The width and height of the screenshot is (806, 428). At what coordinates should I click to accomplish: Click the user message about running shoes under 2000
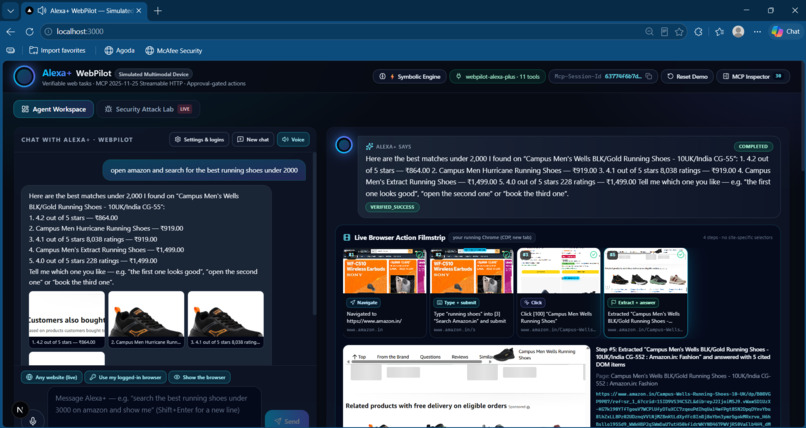click(x=204, y=170)
